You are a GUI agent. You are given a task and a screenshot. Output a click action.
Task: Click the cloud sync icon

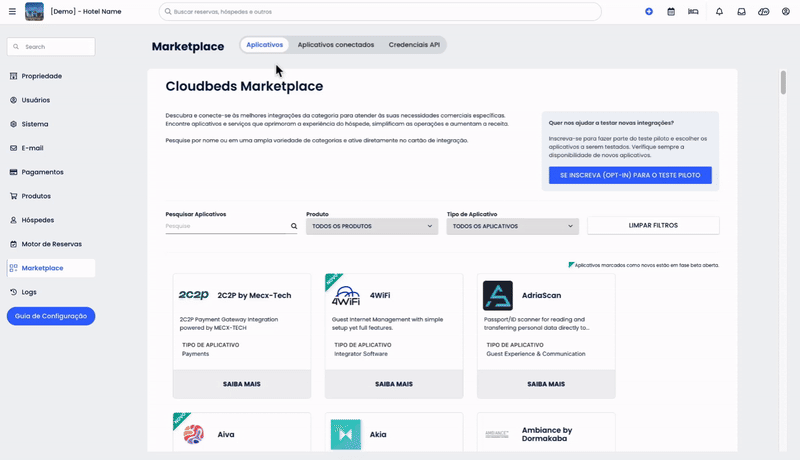[x=764, y=11]
